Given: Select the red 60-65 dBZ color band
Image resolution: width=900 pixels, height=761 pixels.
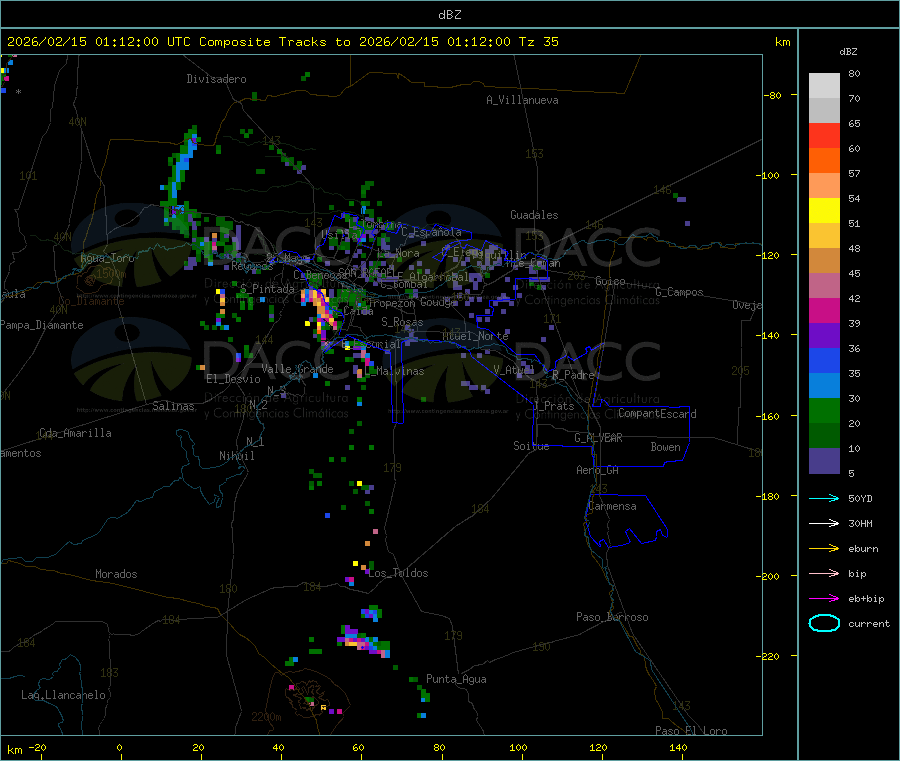Looking at the screenshot, I should point(824,135).
